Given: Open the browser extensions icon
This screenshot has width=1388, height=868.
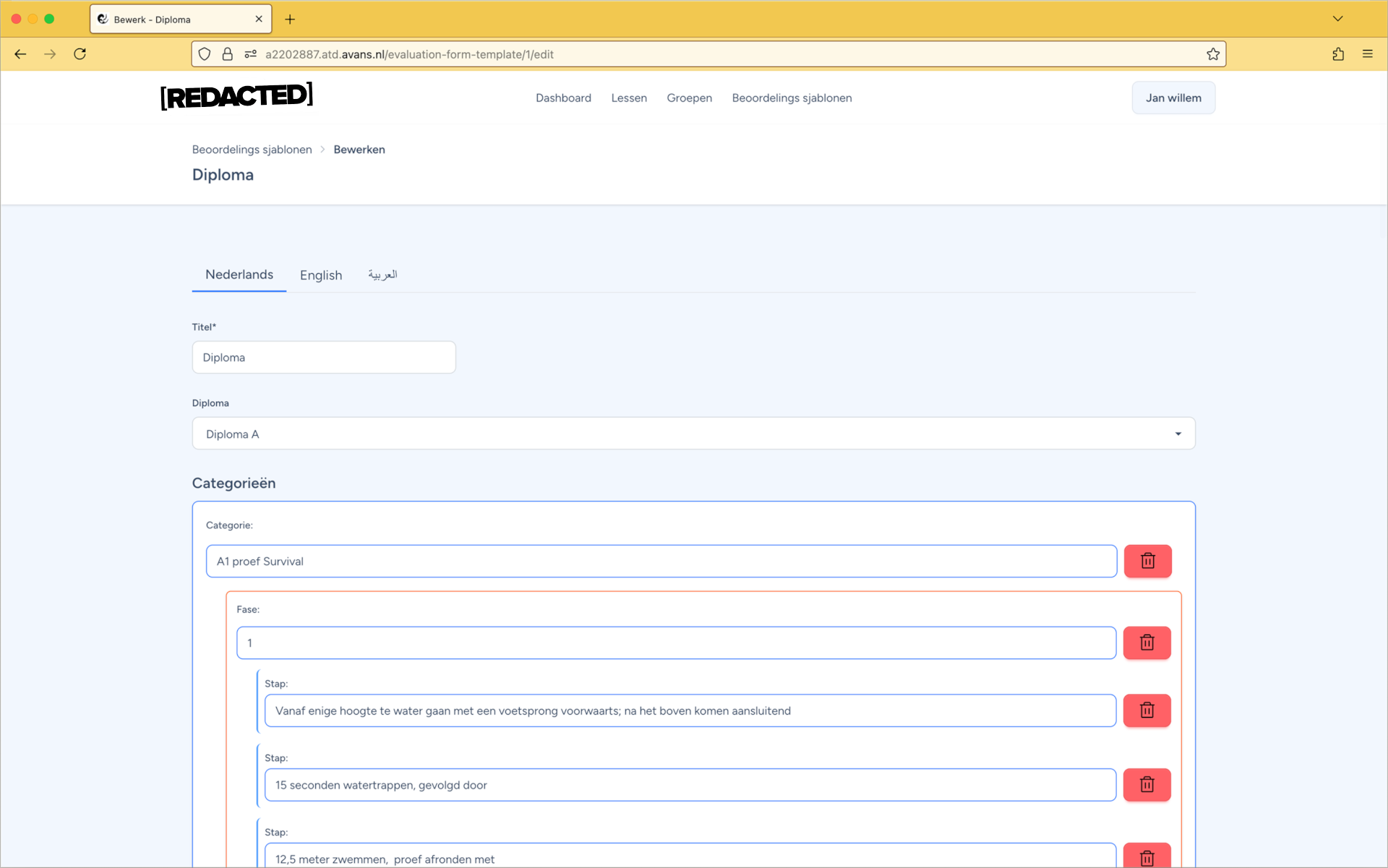Looking at the screenshot, I should pyautogui.click(x=1338, y=54).
